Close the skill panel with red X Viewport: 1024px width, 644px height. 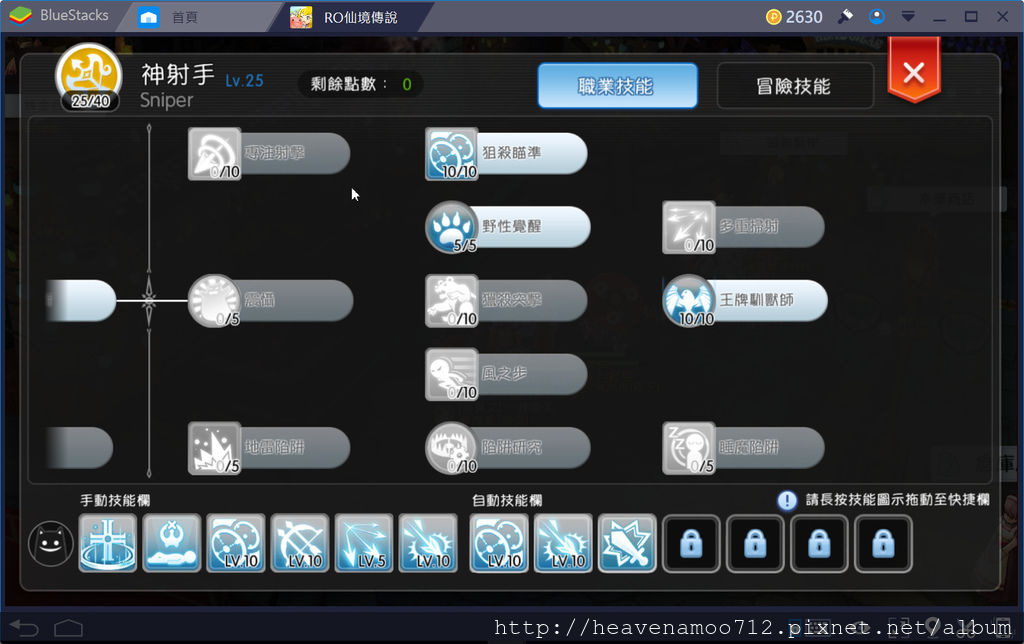point(914,71)
